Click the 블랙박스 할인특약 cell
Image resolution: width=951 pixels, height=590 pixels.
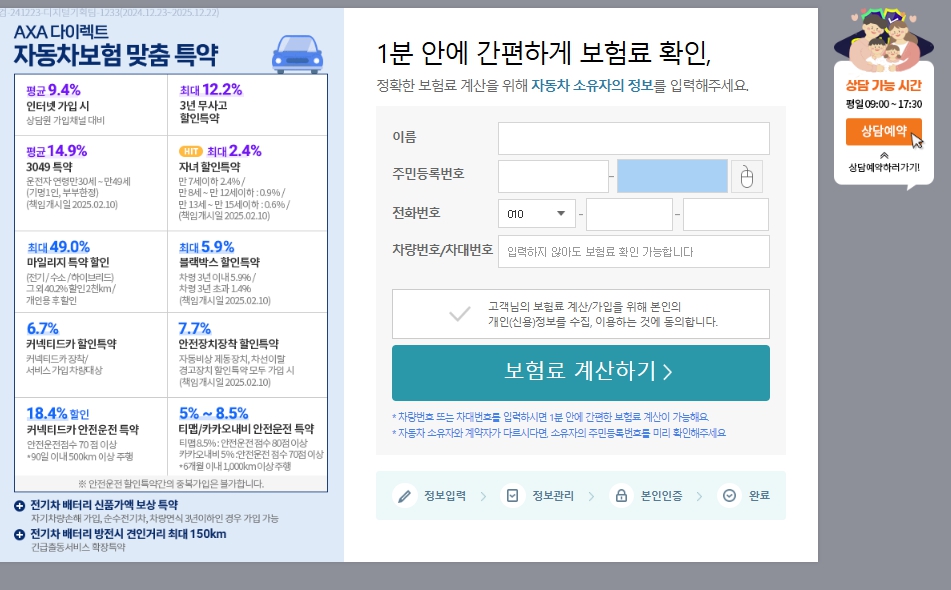click(x=247, y=272)
